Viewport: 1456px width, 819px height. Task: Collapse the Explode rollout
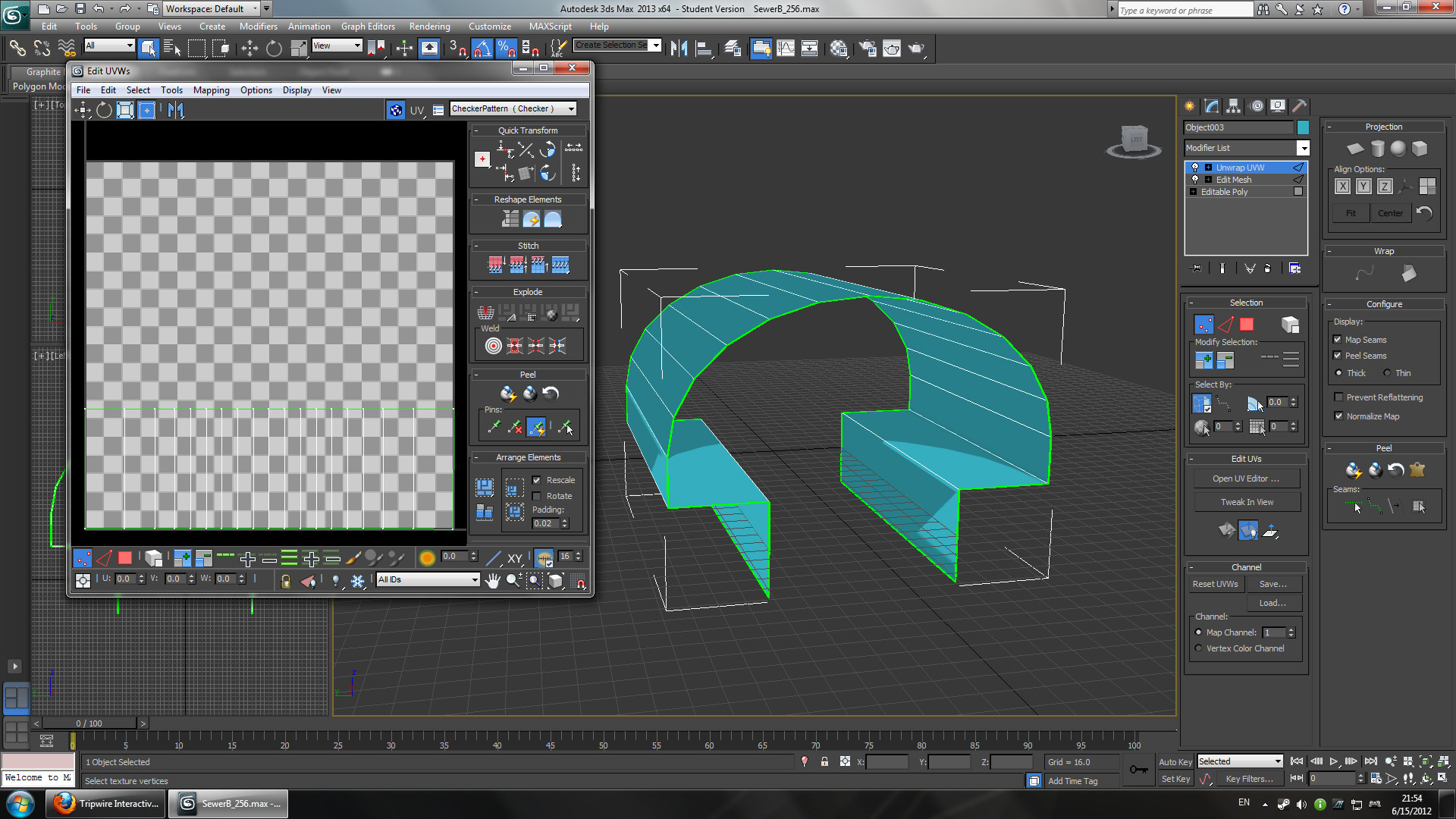point(476,292)
